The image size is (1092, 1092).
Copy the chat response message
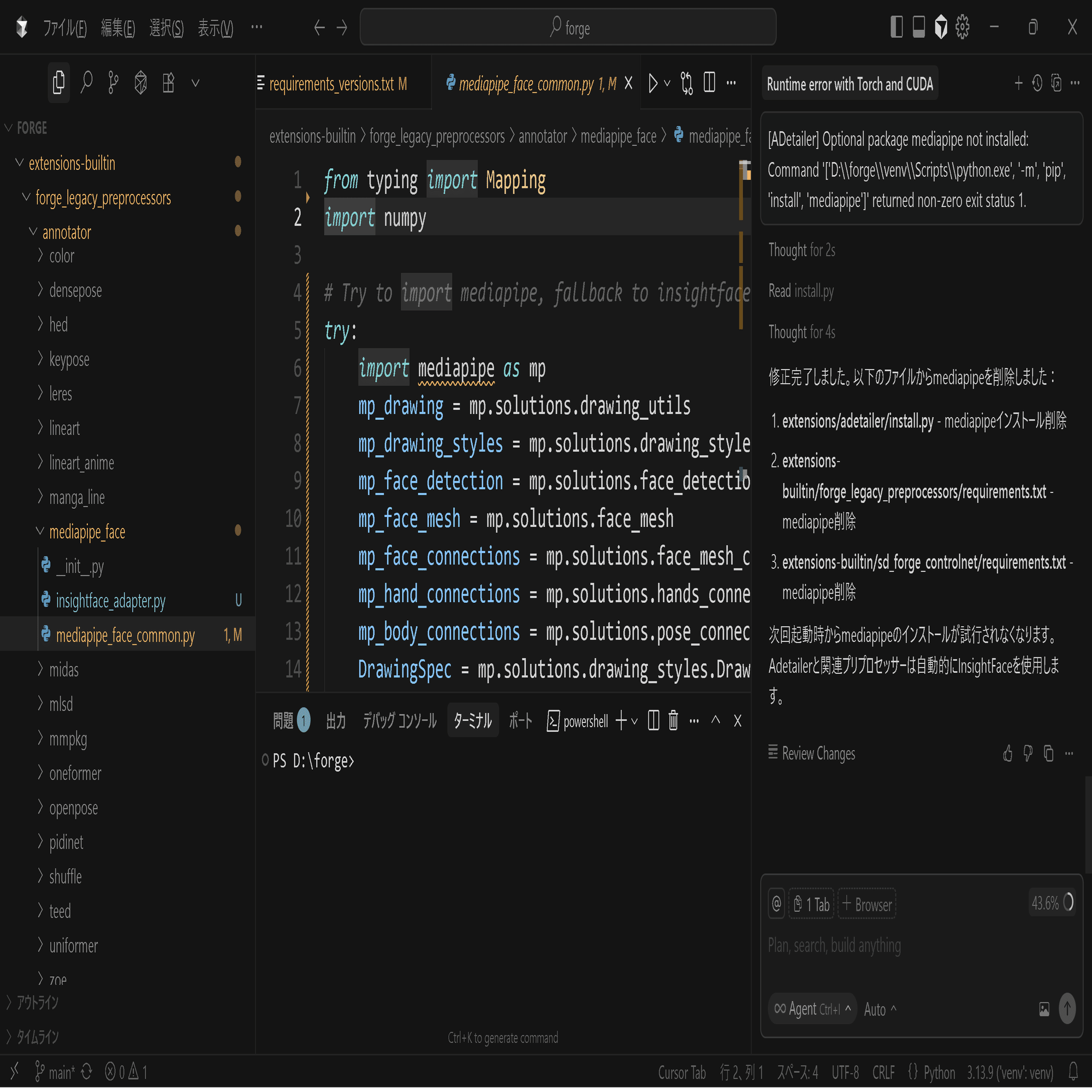click(x=1048, y=753)
